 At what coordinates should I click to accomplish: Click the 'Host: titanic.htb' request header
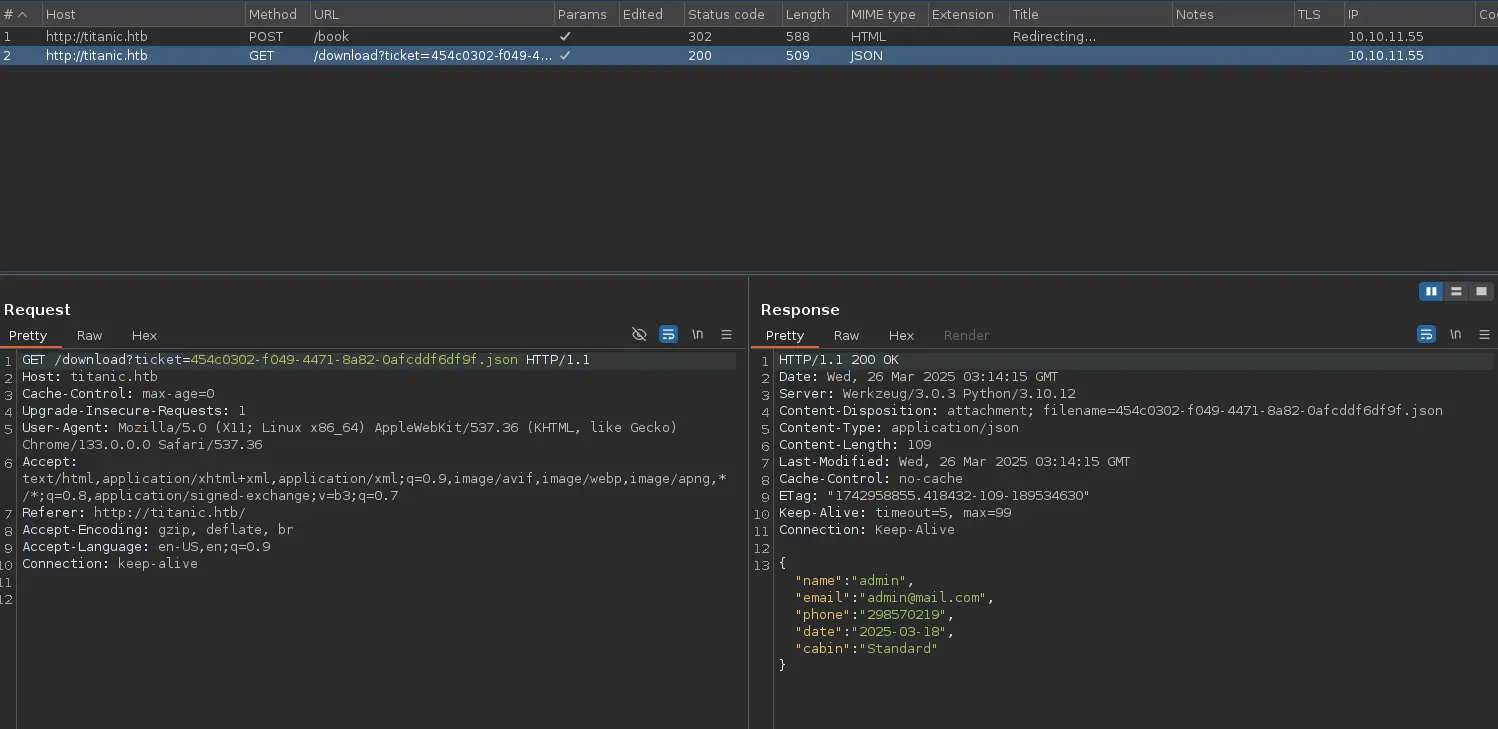pos(90,377)
